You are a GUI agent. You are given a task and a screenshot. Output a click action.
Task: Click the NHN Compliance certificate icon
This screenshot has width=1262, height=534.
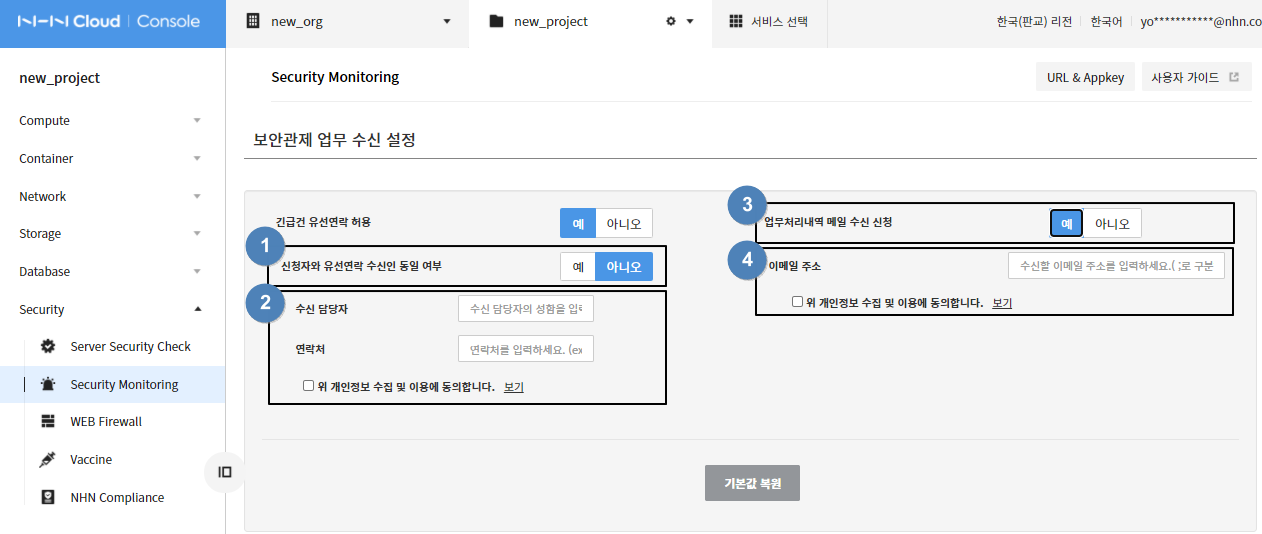[48, 497]
